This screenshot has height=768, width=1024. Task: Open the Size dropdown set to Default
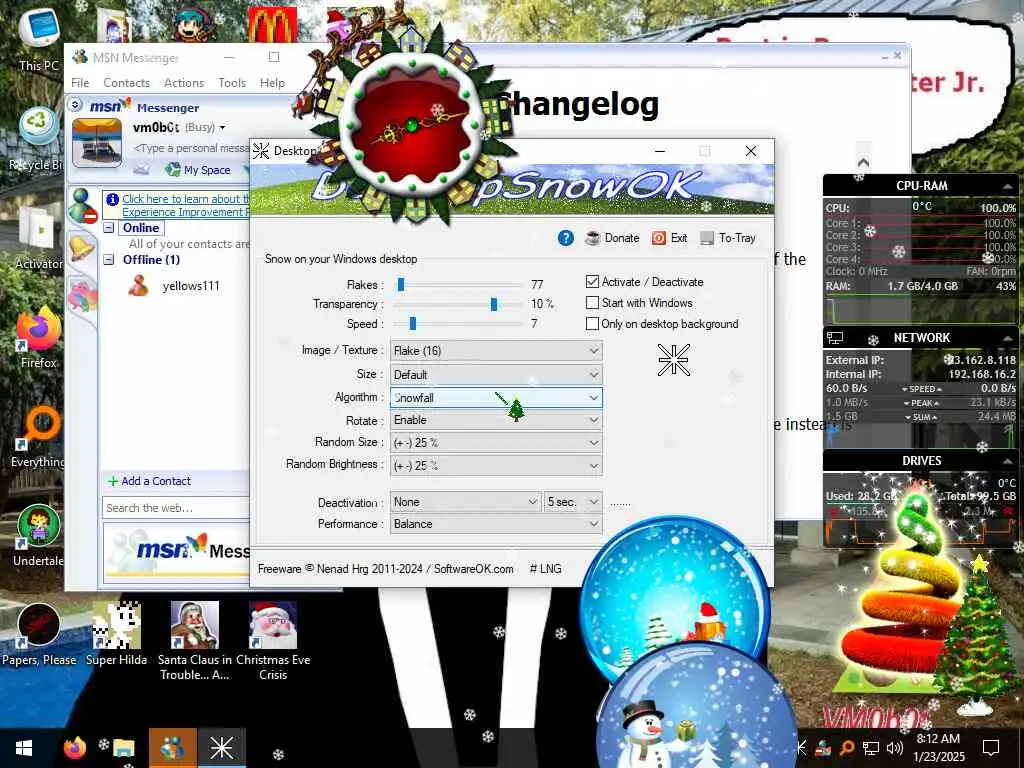(x=496, y=375)
